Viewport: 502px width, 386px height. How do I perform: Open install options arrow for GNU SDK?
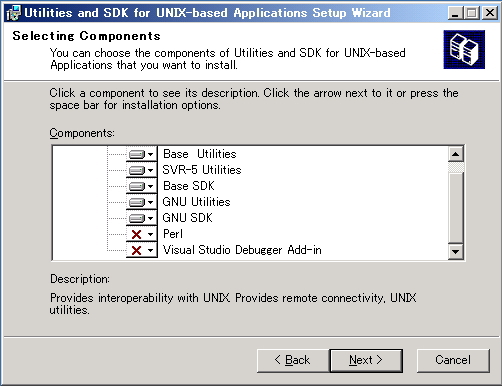(x=151, y=218)
